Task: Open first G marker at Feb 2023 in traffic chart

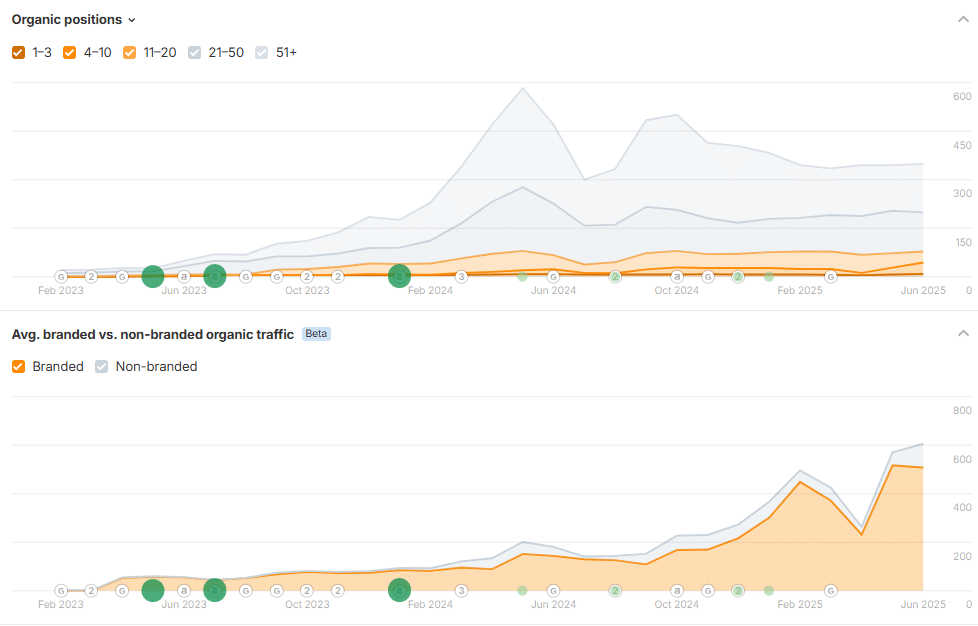Action: coord(60,590)
